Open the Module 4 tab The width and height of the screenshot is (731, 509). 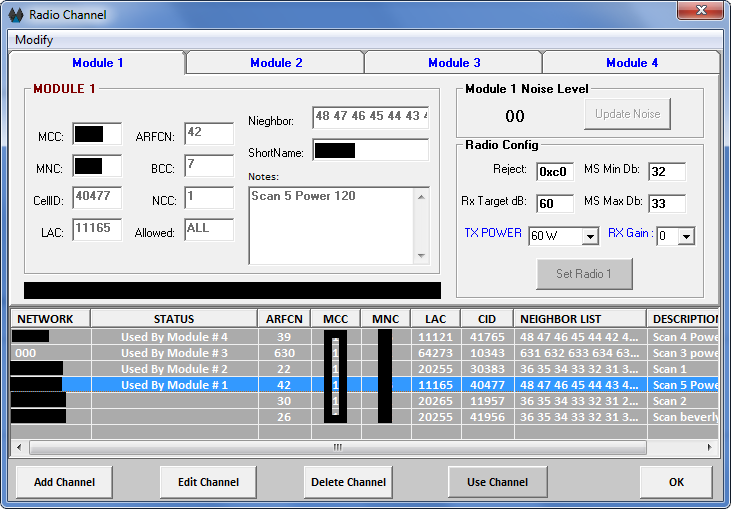[x=632, y=63]
